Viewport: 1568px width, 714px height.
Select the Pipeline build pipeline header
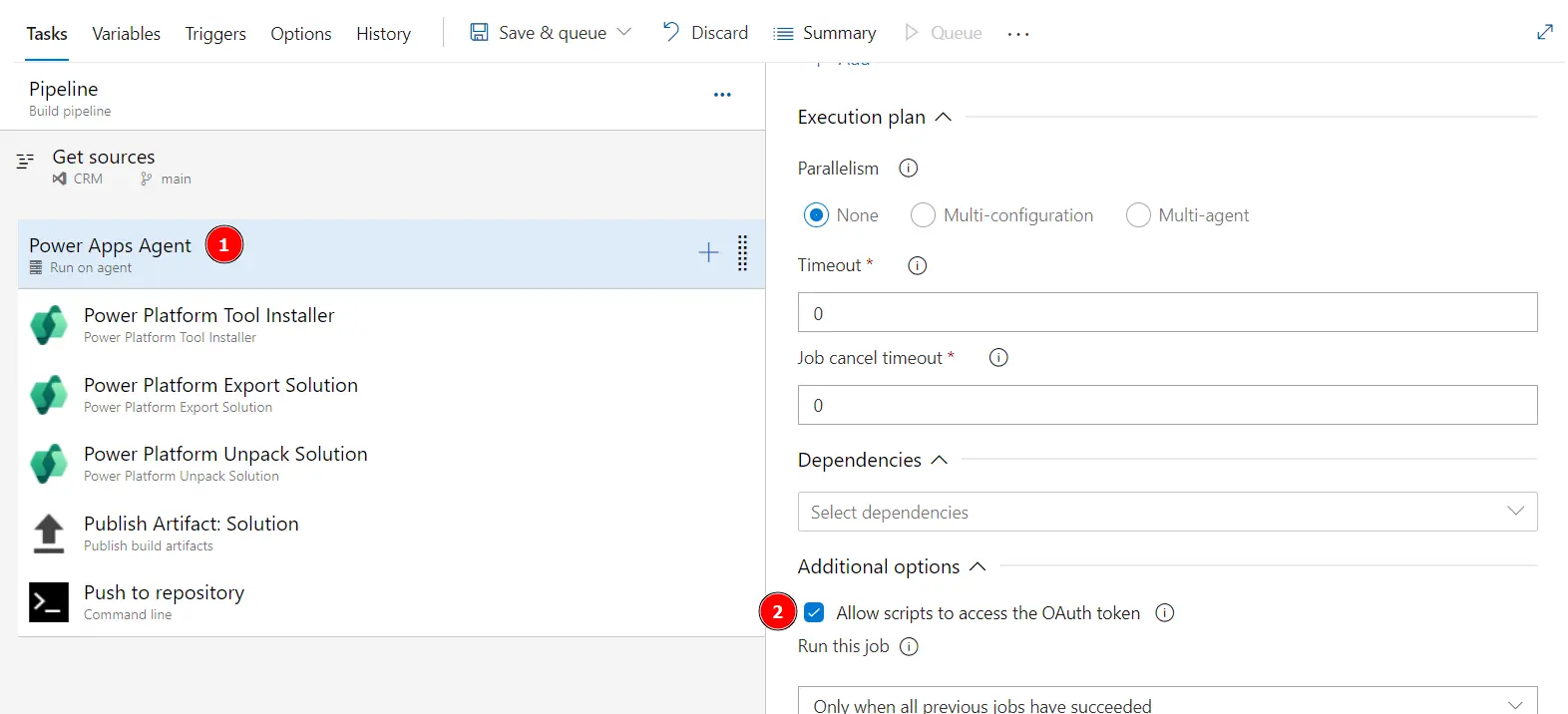(x=383, y=97)
